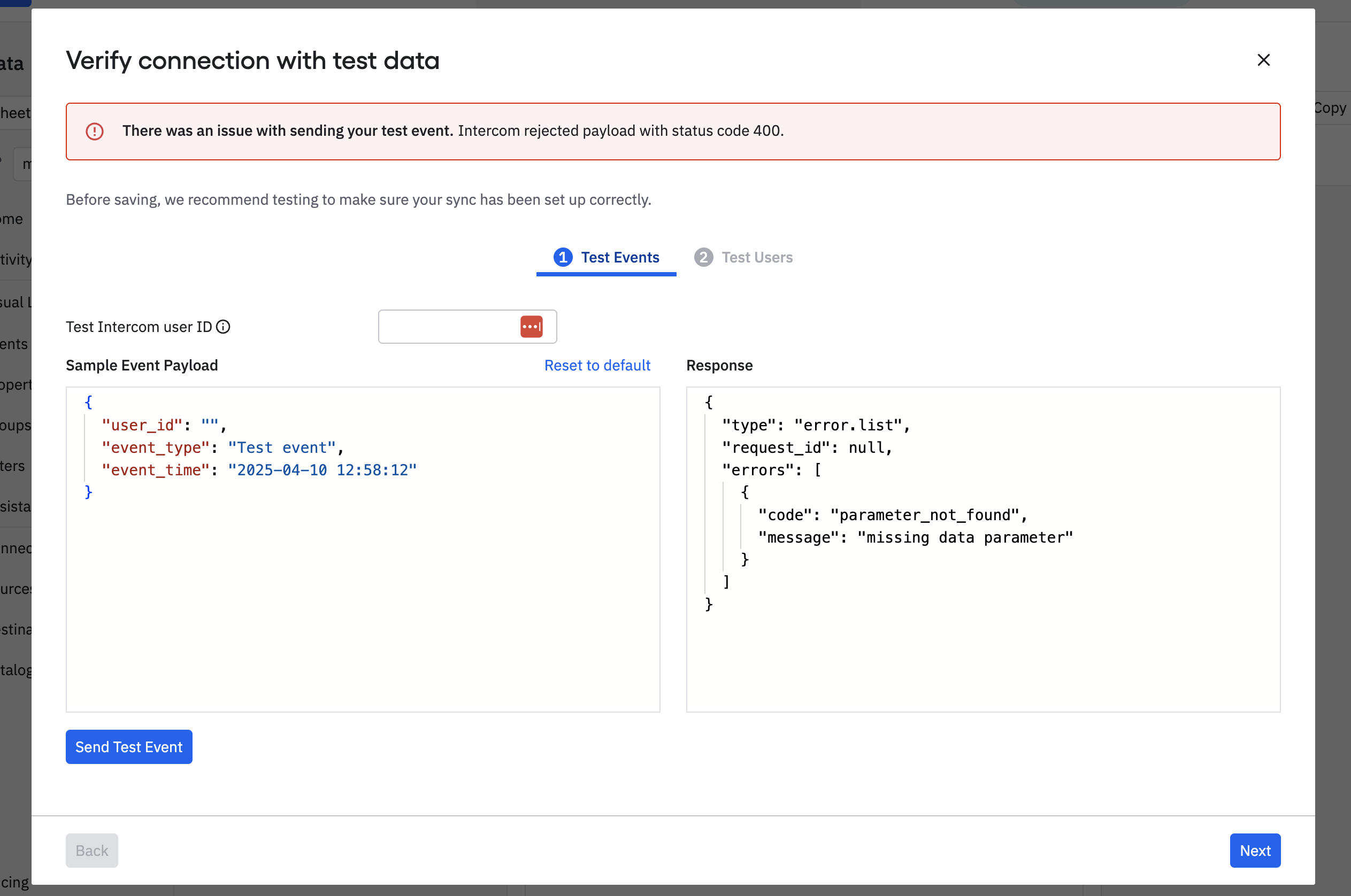Click the step 1 number badge
The height and width of the screenshot is (896, 1351).
tap(563, 258)
